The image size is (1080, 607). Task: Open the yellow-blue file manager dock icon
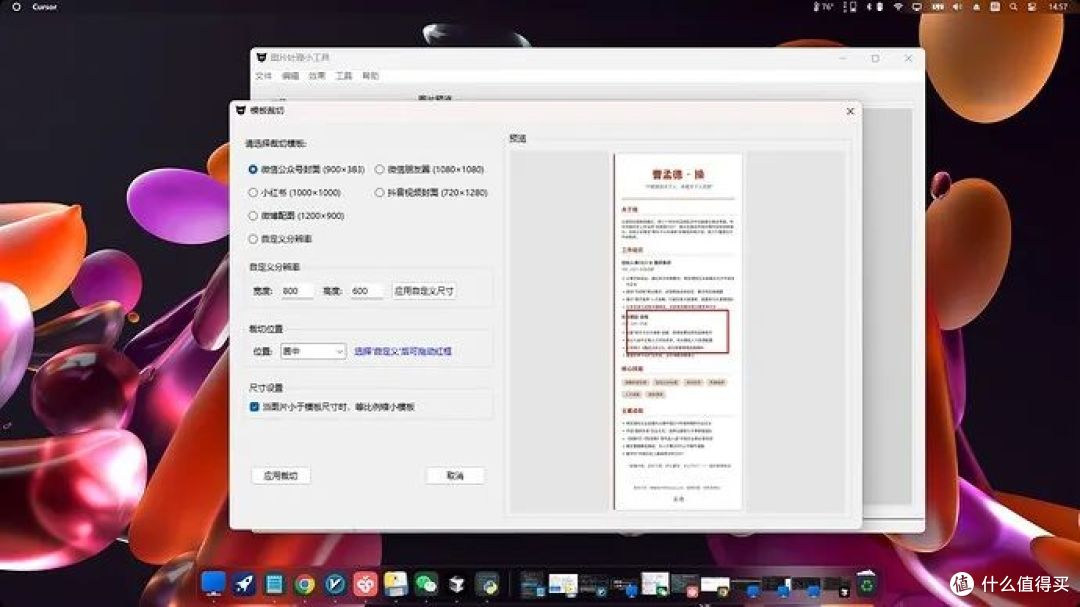point(395,584)
